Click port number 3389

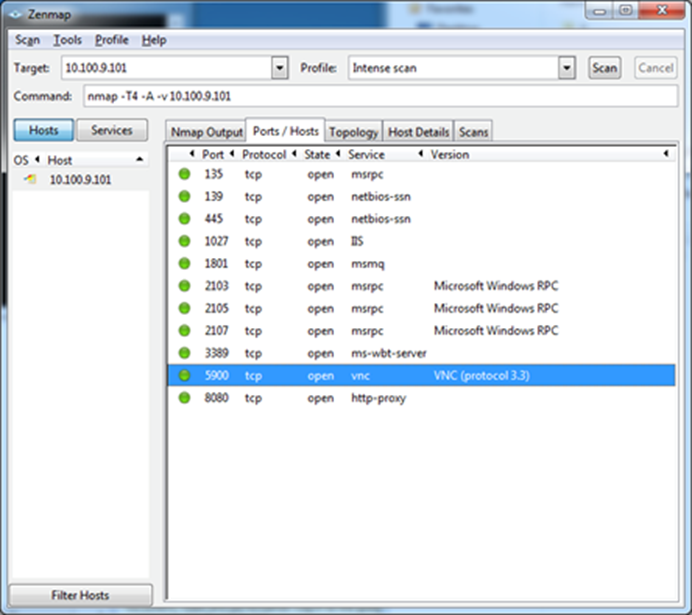pos(216,353)
